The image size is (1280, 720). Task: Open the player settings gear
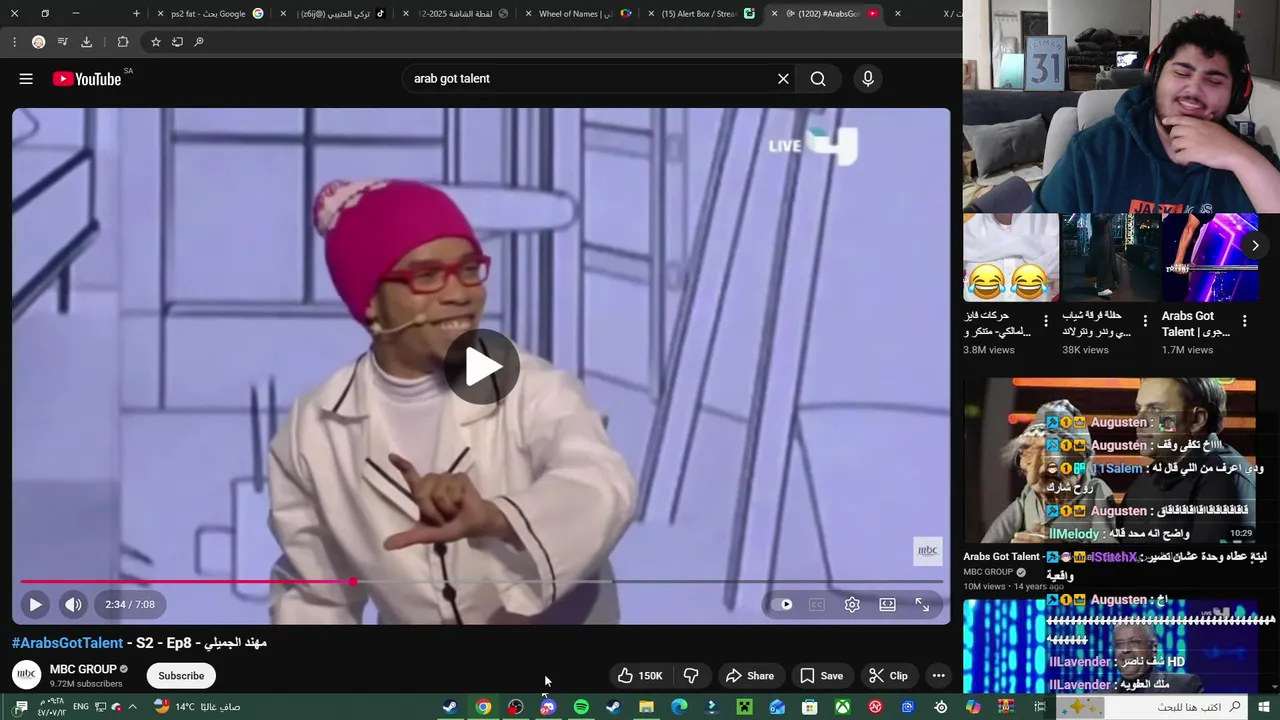click(852, 604)
